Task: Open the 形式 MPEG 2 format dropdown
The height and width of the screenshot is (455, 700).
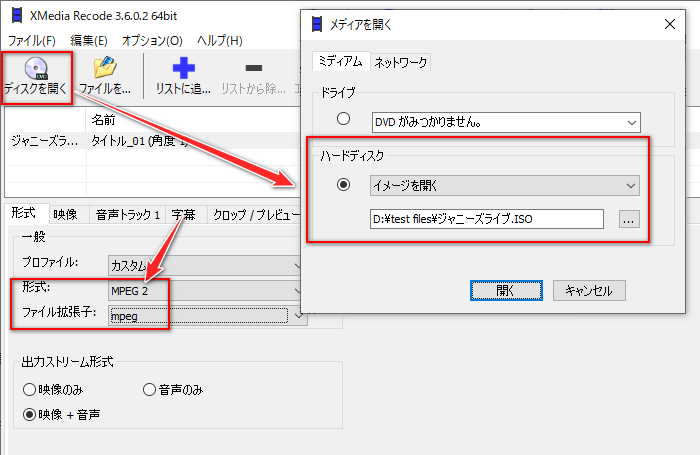Action: 205,290
